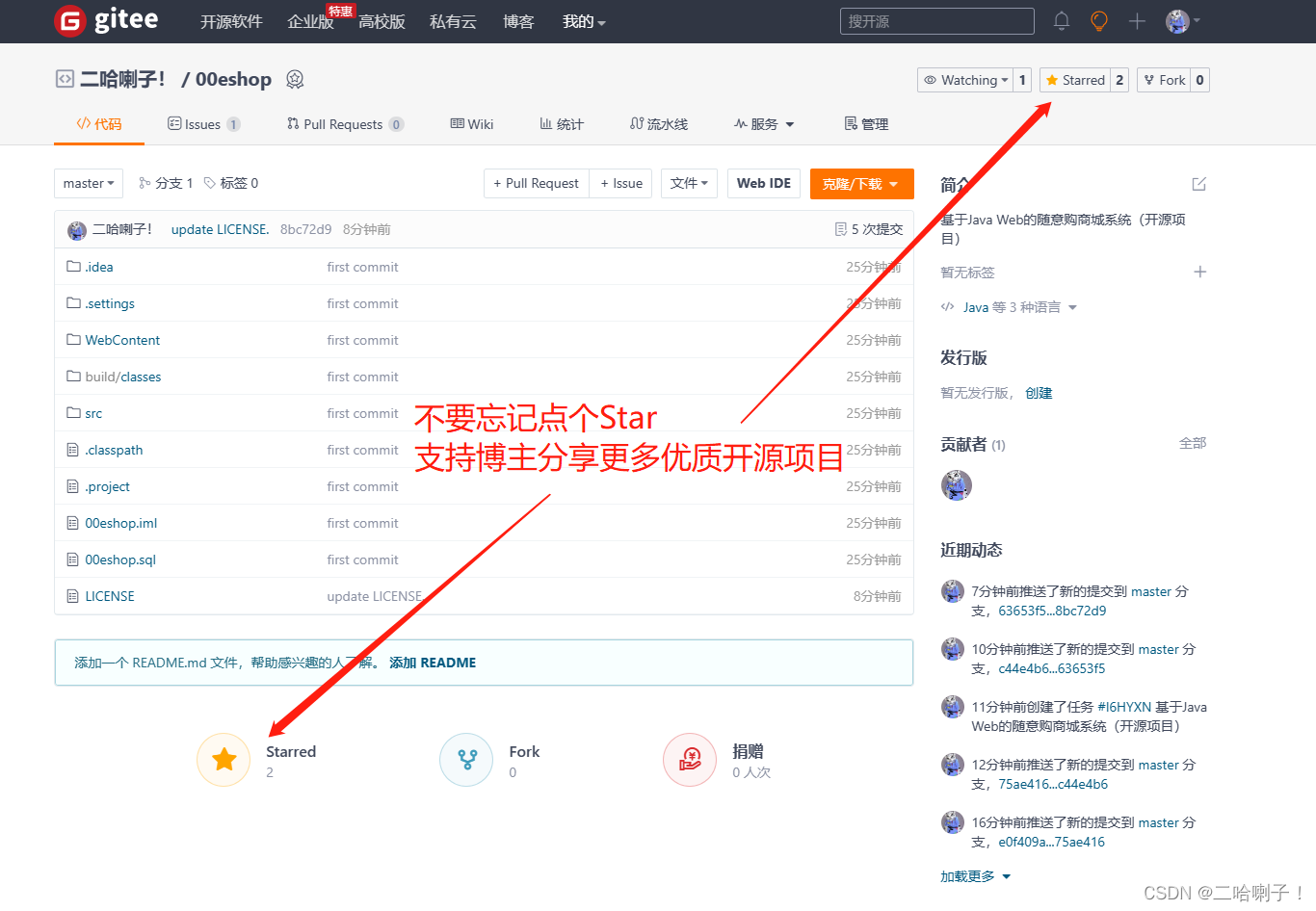Screen dimensions: 1316x911
Task: Click 全部 contributors link
Action: (x=1193, y=443)
